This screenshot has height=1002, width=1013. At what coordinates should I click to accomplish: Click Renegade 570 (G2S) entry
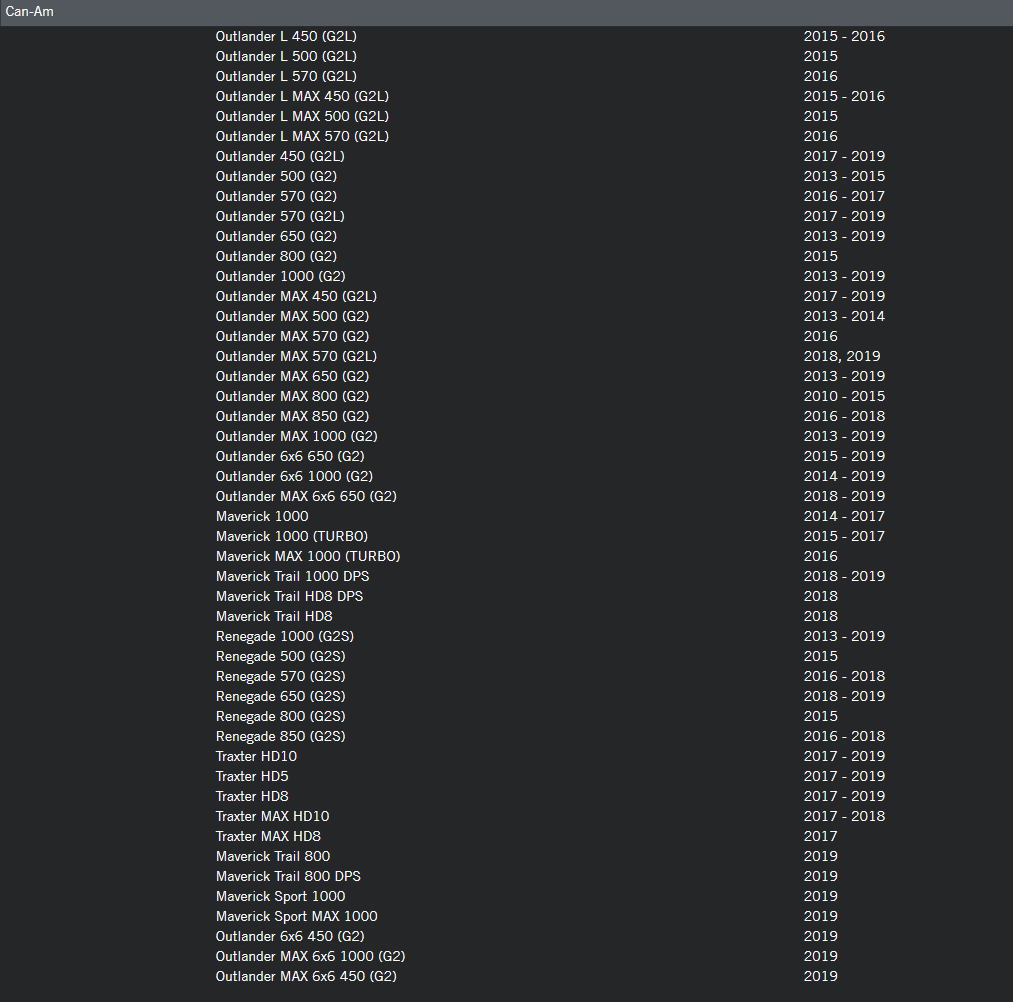280,677
